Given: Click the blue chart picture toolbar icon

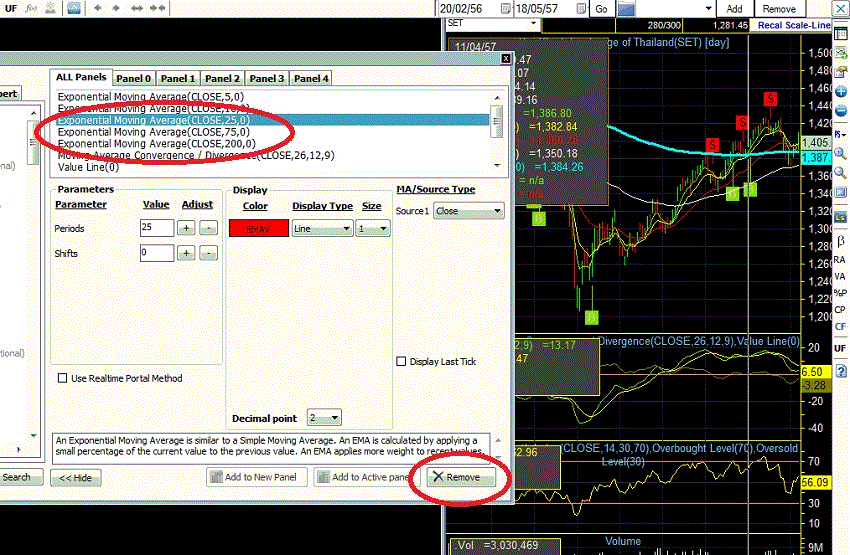Looking at the screenshot, I should click(74, 8).
